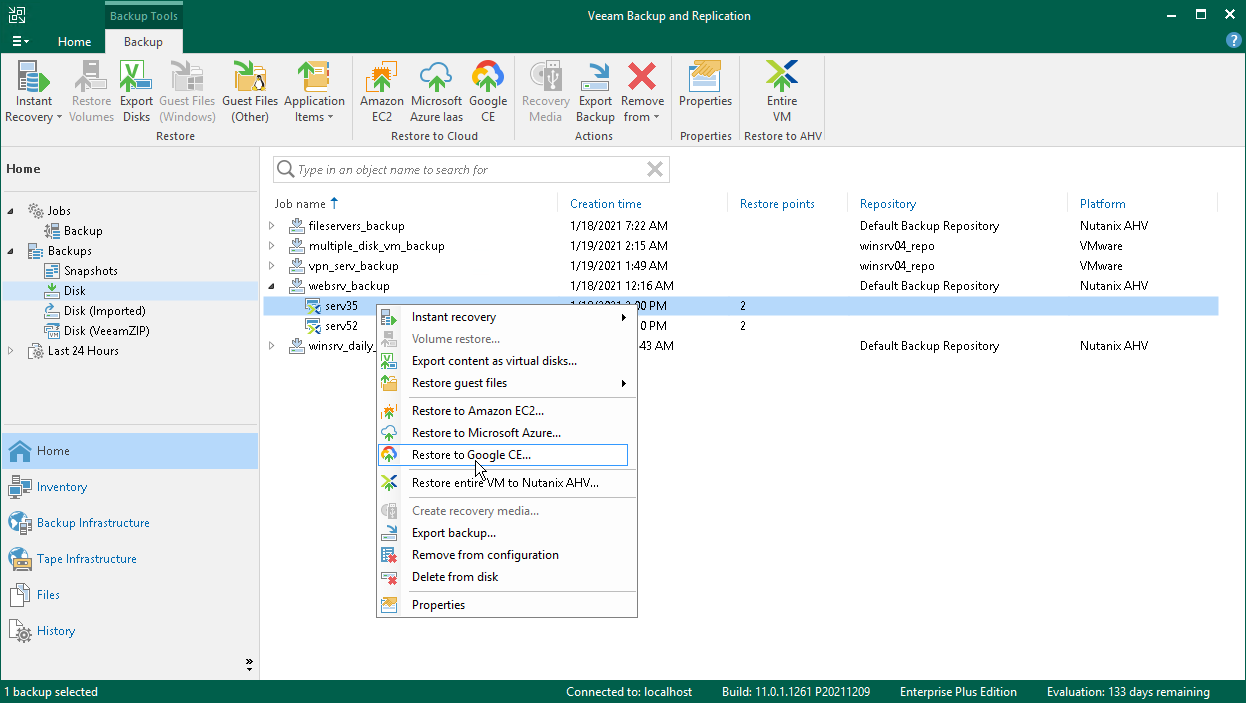Click the fileservers_backup job name

pyautogui.click(x=357, y=226)
